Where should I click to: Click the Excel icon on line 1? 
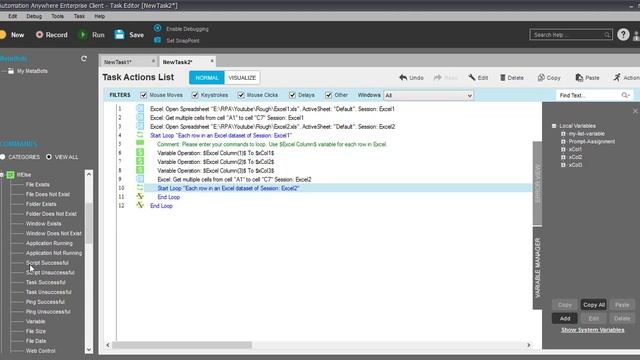[x=140, y=109]
